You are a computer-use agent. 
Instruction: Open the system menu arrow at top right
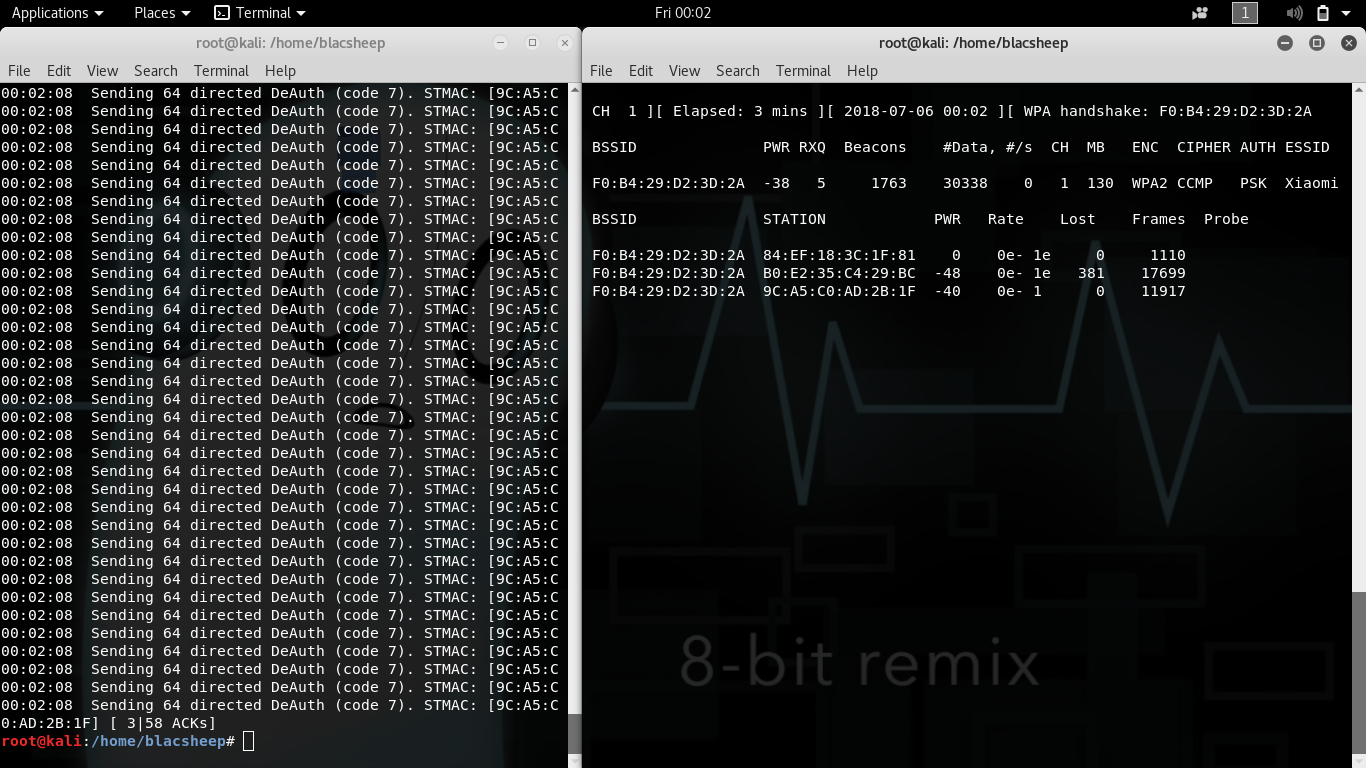(1348, 13)
